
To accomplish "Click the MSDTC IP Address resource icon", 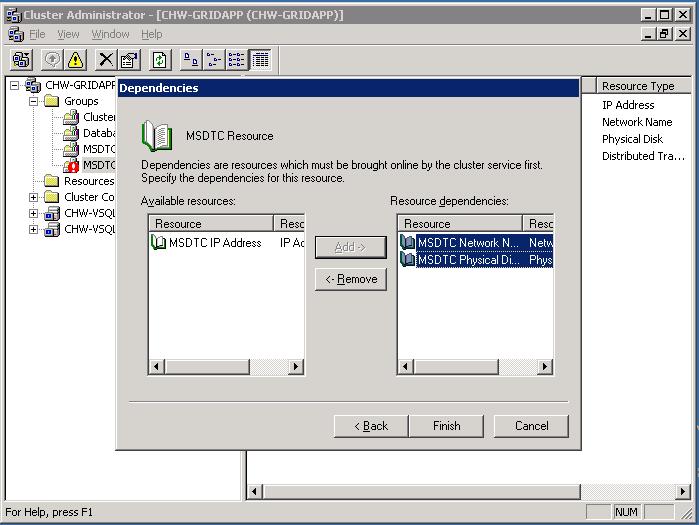I will [158, 242].
